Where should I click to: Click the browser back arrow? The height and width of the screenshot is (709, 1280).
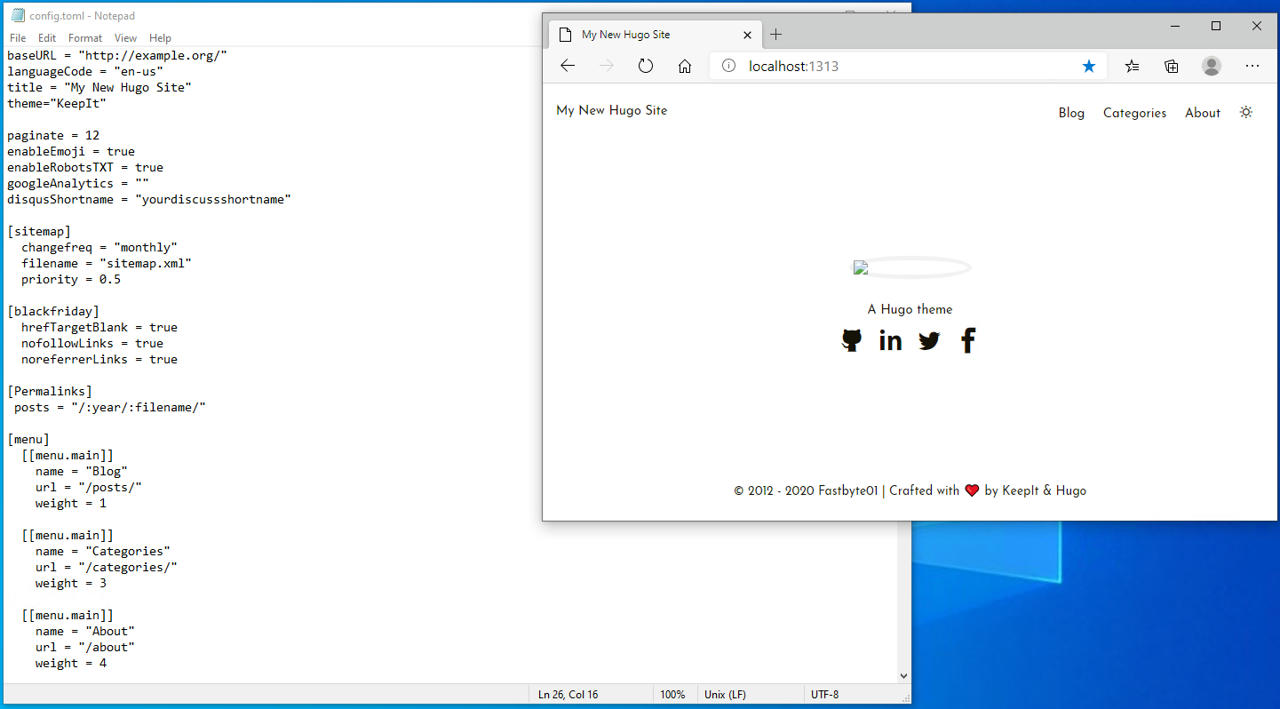567,66
